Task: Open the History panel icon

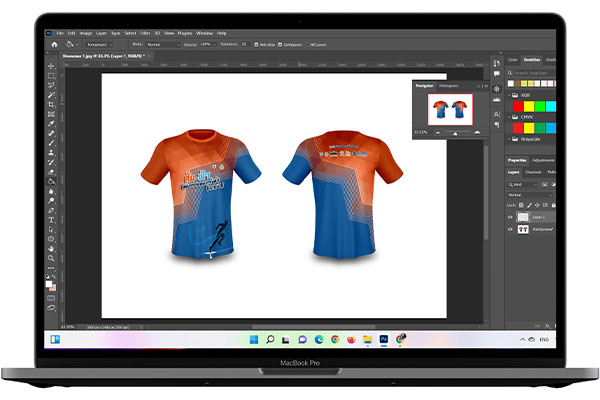Action: click(496, 63)
